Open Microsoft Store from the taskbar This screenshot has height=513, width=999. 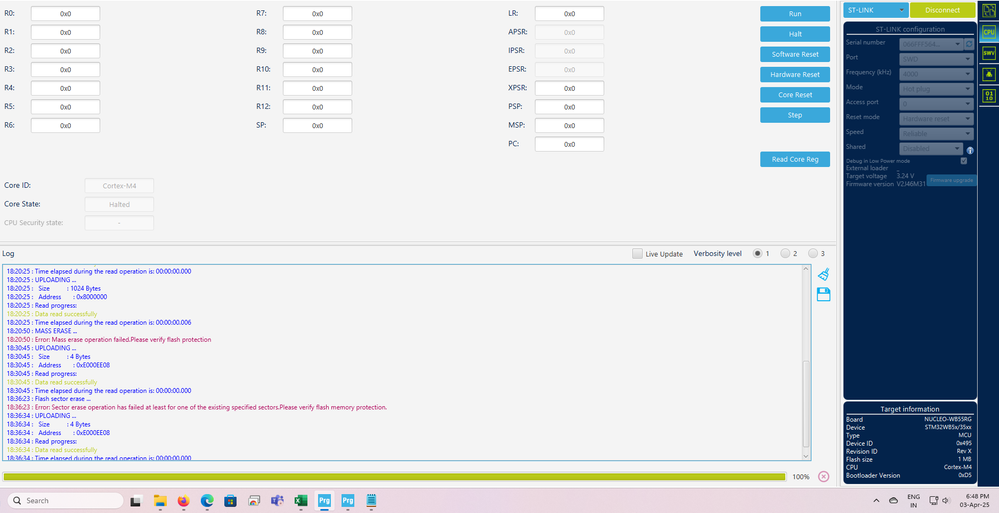231,501
